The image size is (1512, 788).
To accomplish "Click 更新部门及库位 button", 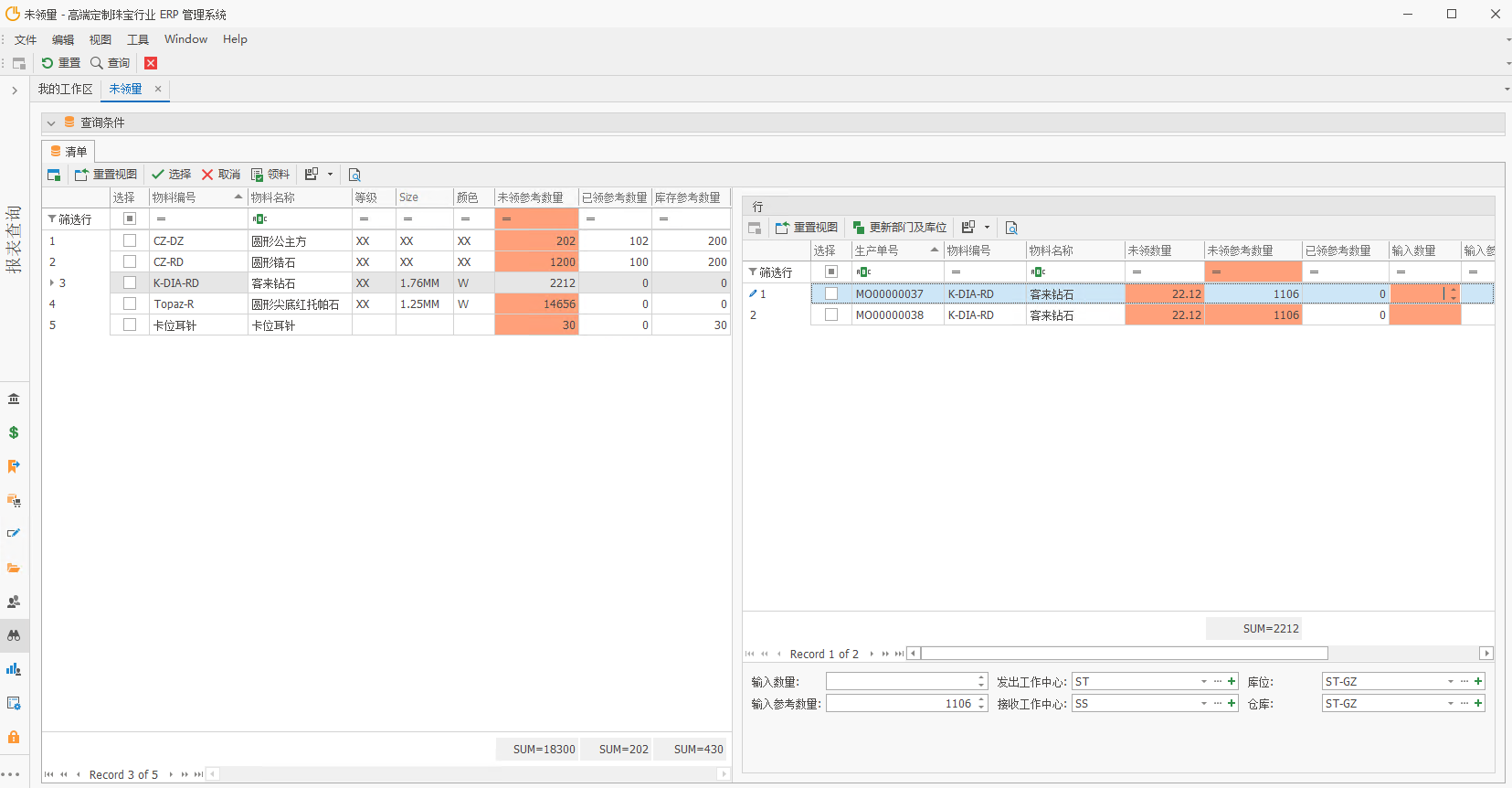I will (899, 228).
